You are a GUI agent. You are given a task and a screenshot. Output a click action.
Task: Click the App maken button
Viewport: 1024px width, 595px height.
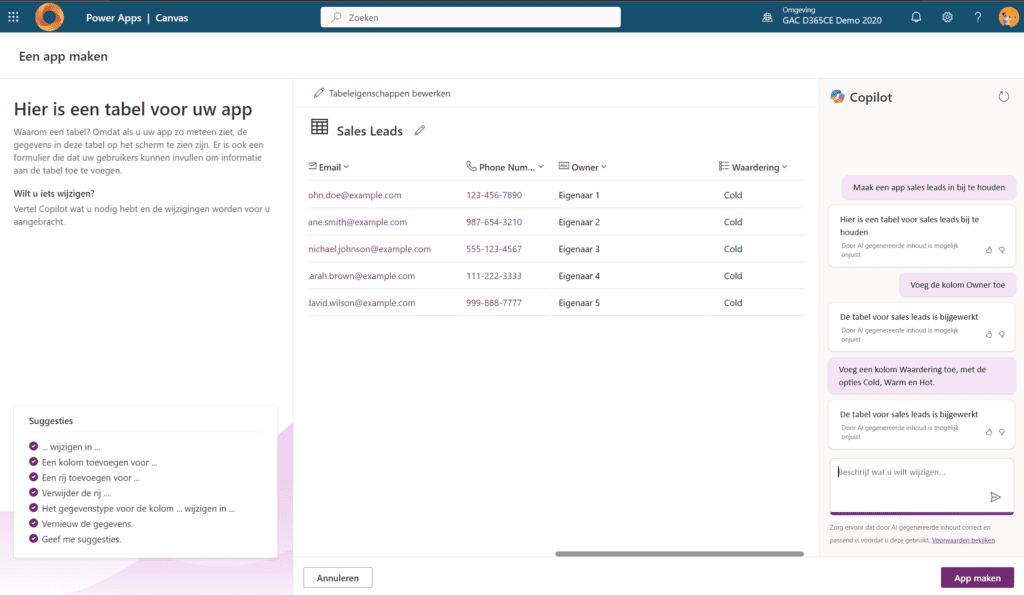pyautogui.click(x=977, y=578)
